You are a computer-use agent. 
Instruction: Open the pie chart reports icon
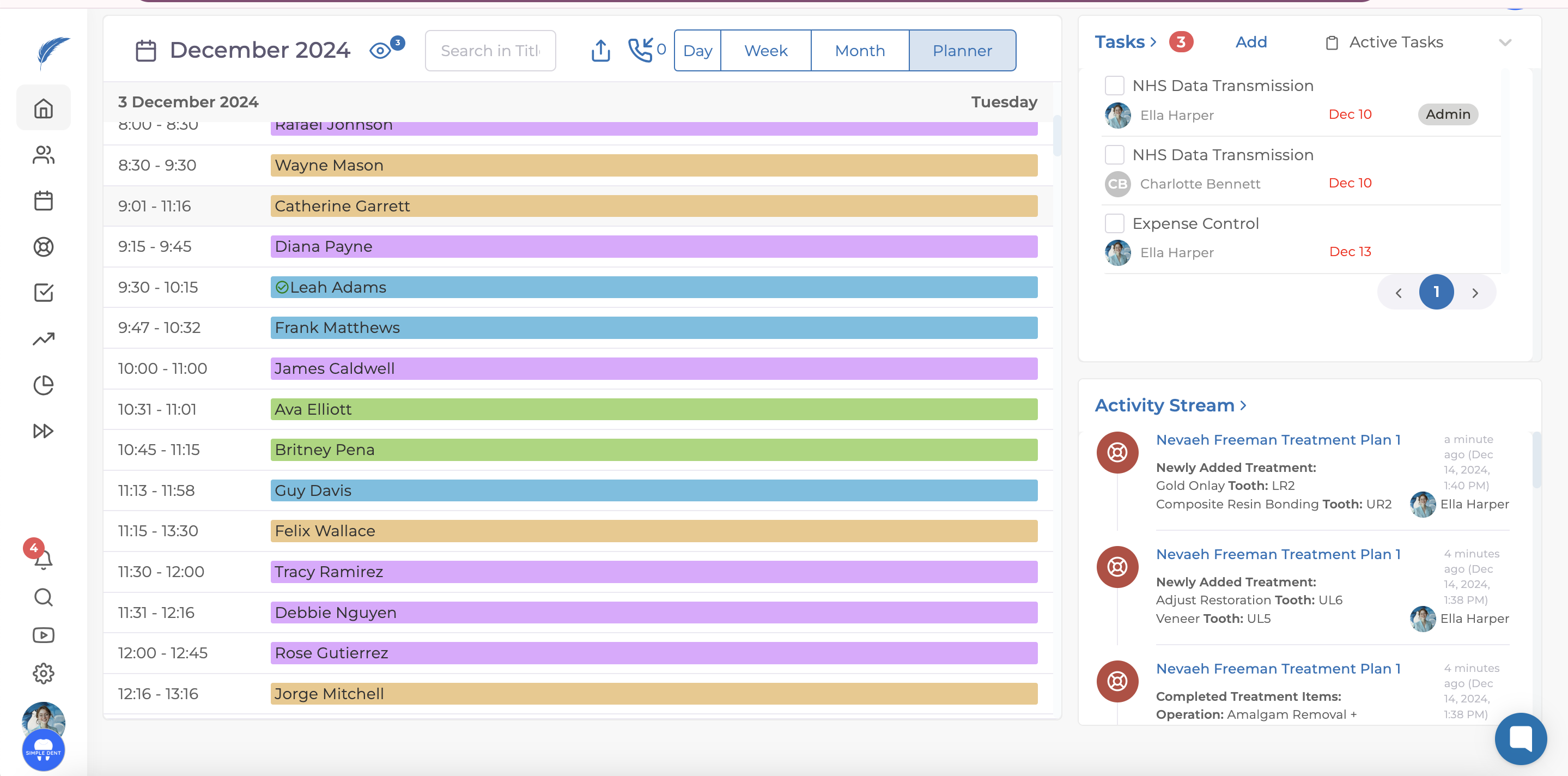point(43,385)
